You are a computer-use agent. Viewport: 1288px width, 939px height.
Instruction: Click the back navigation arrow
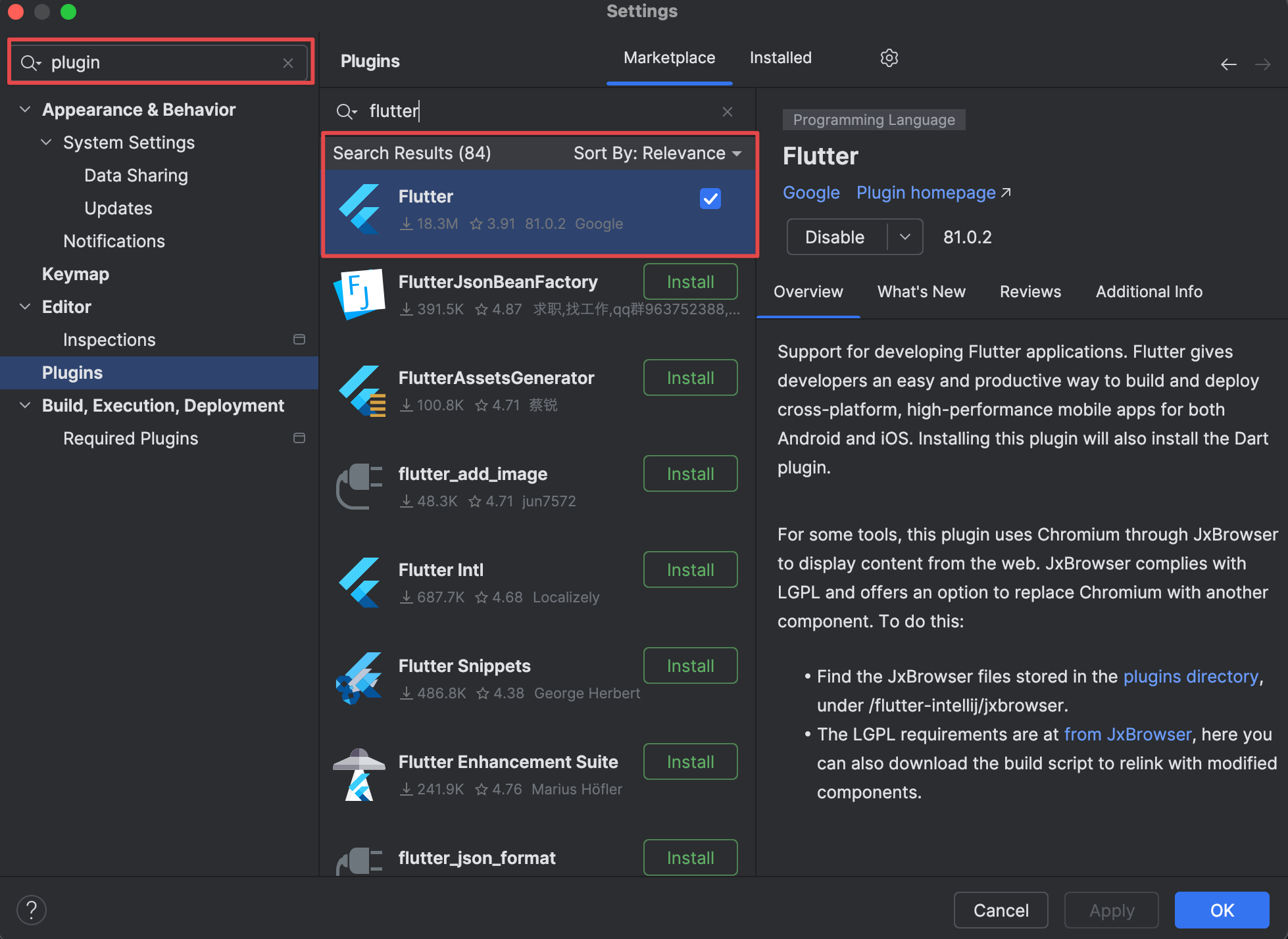click(1228, 64)
